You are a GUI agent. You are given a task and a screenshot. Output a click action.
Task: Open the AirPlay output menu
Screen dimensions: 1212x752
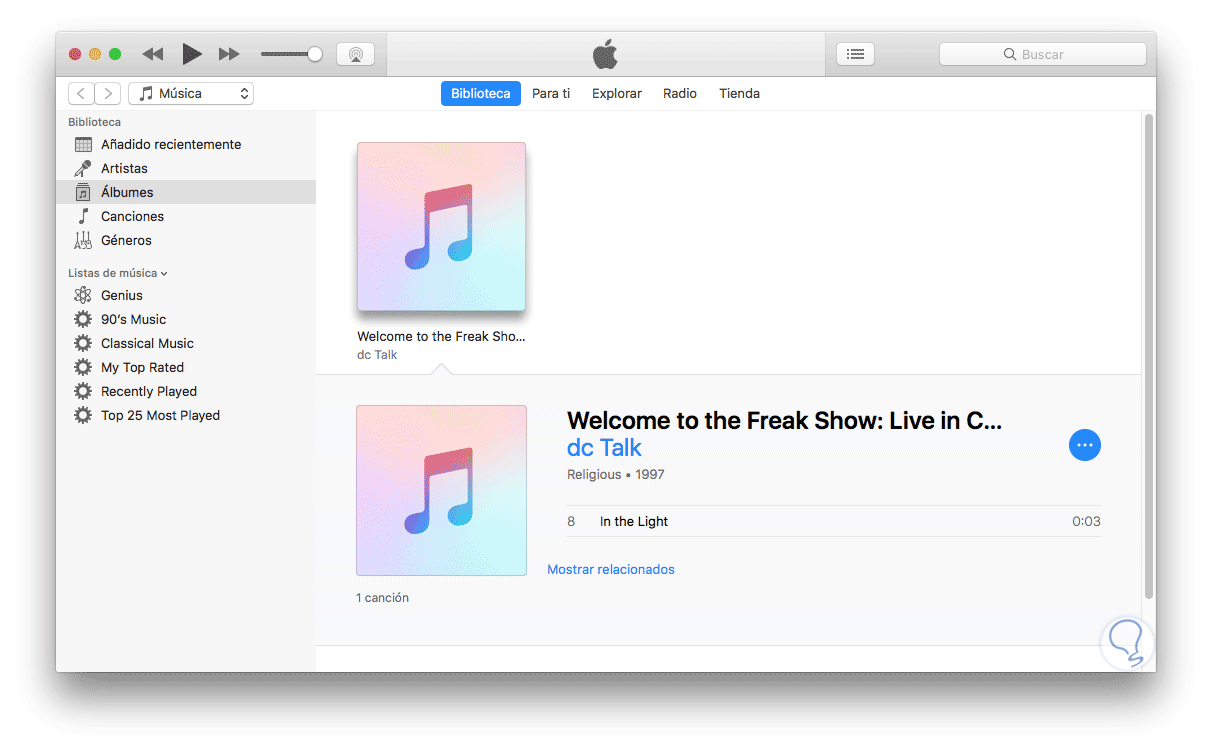click(x=355, y=54)
